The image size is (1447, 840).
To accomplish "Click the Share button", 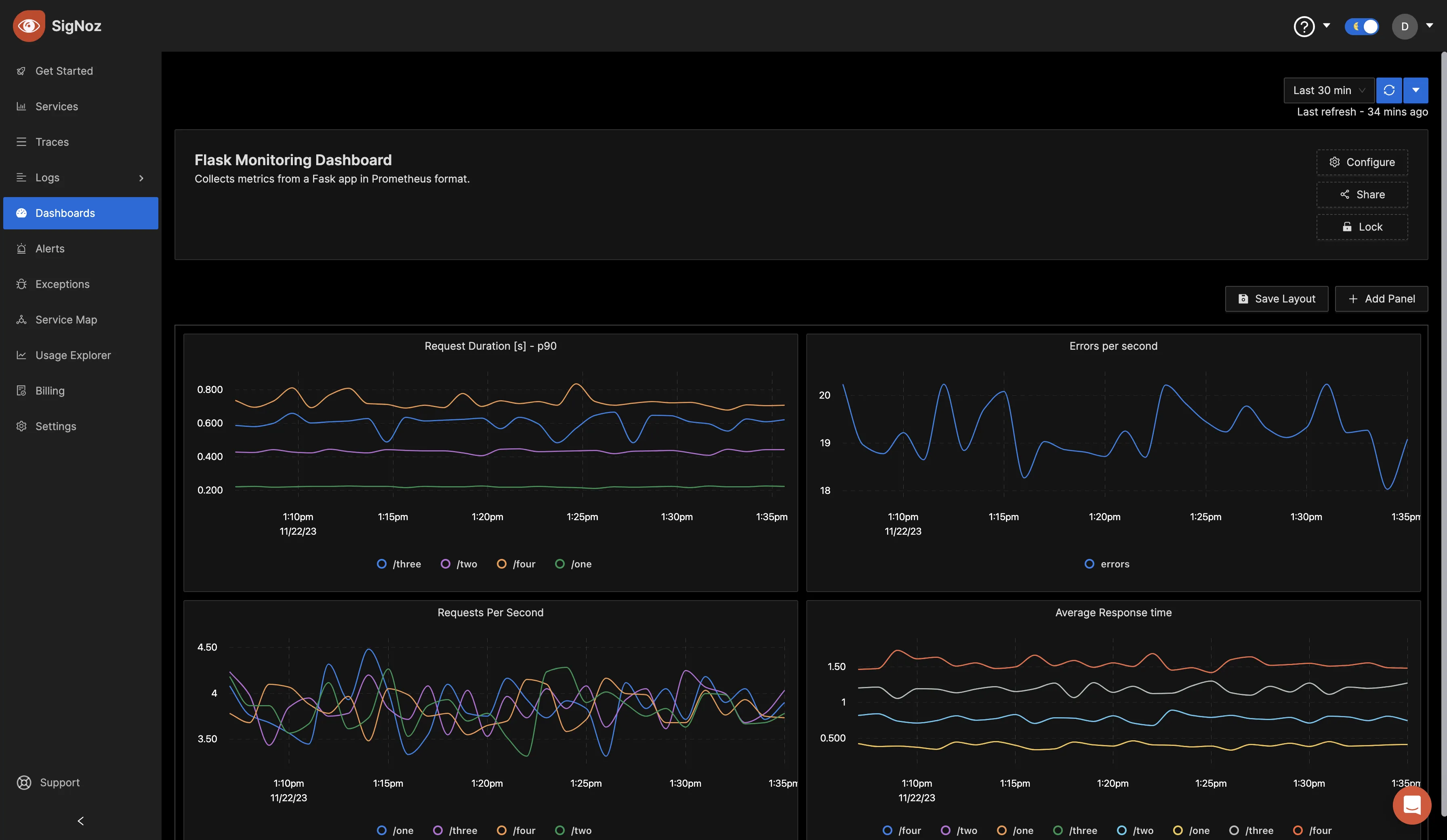I will coord(1362,195).
